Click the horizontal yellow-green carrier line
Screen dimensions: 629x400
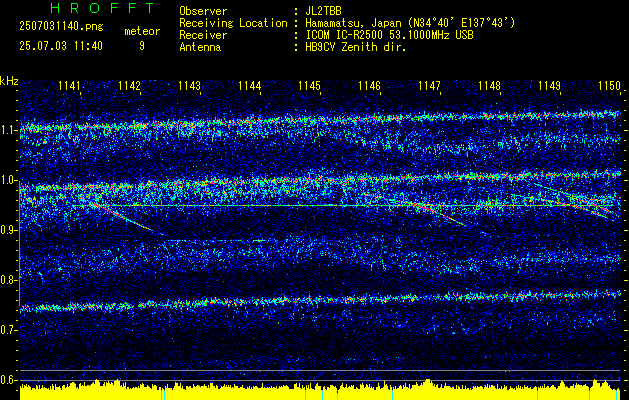click(343, 205)
